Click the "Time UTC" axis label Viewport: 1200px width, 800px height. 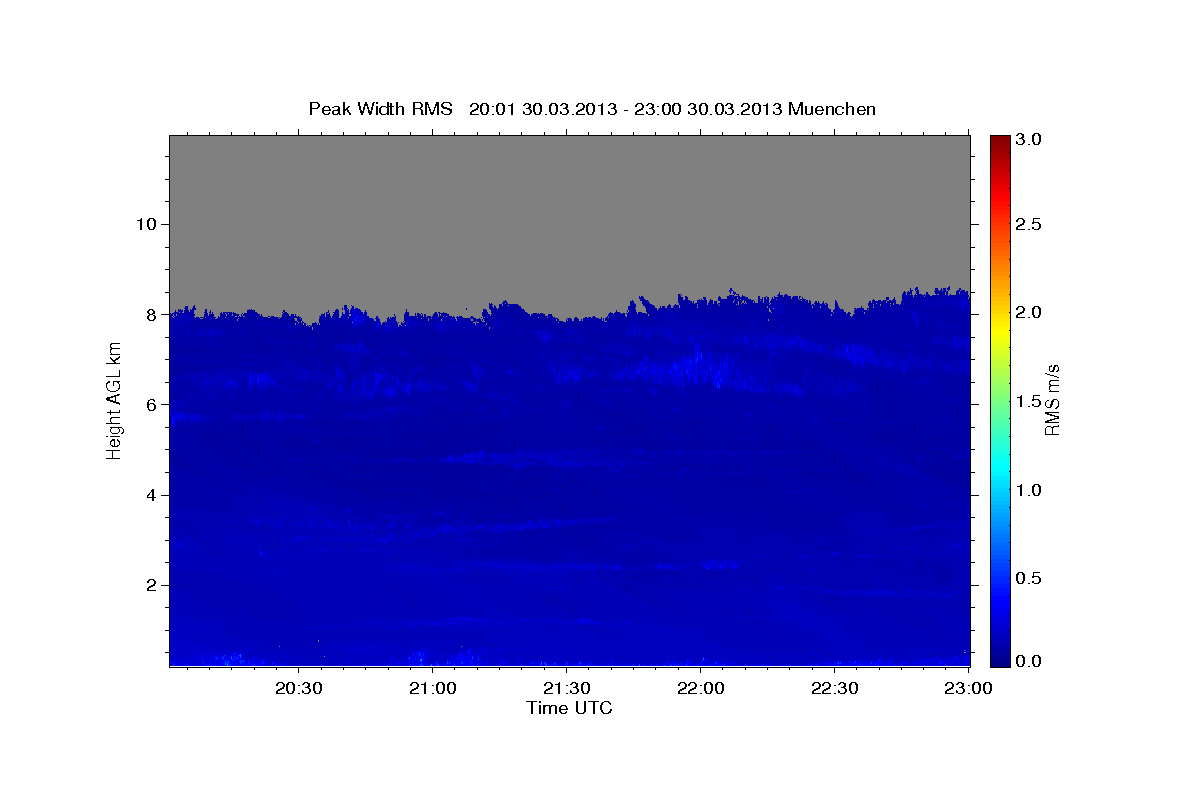click(569, 708)
